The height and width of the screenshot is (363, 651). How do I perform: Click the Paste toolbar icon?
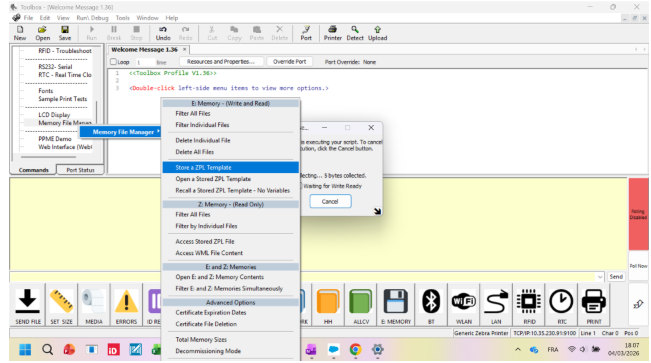(257, 33)
